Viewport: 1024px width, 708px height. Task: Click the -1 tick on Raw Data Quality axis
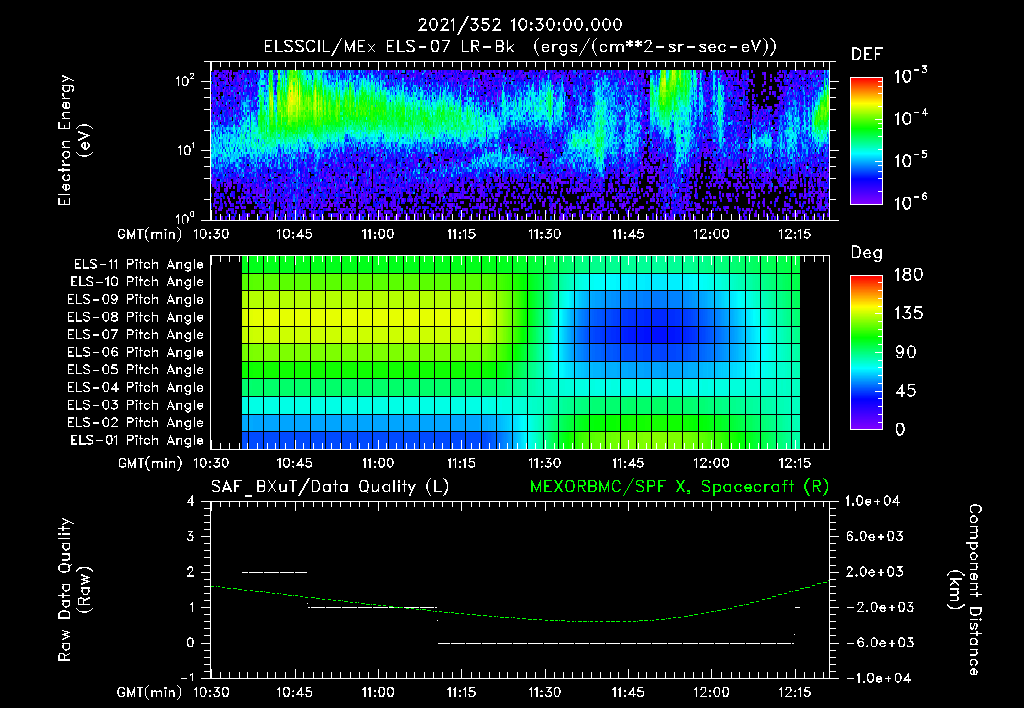(187, 678)
